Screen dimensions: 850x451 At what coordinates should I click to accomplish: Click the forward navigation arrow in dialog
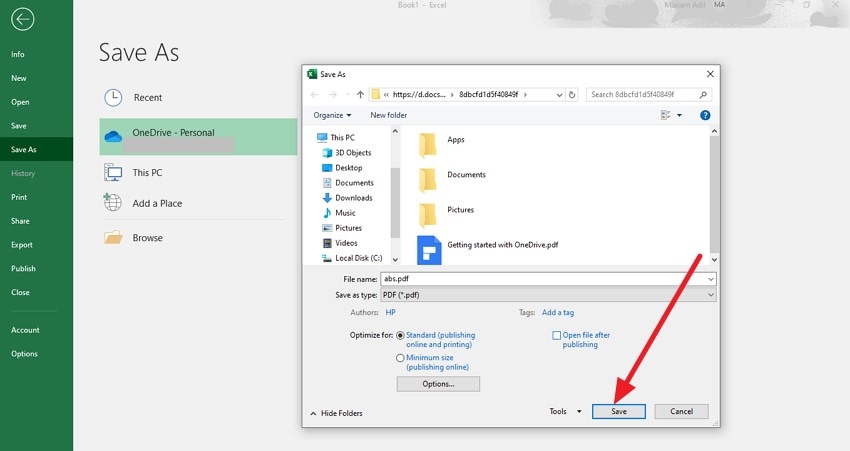click(332, 94)
